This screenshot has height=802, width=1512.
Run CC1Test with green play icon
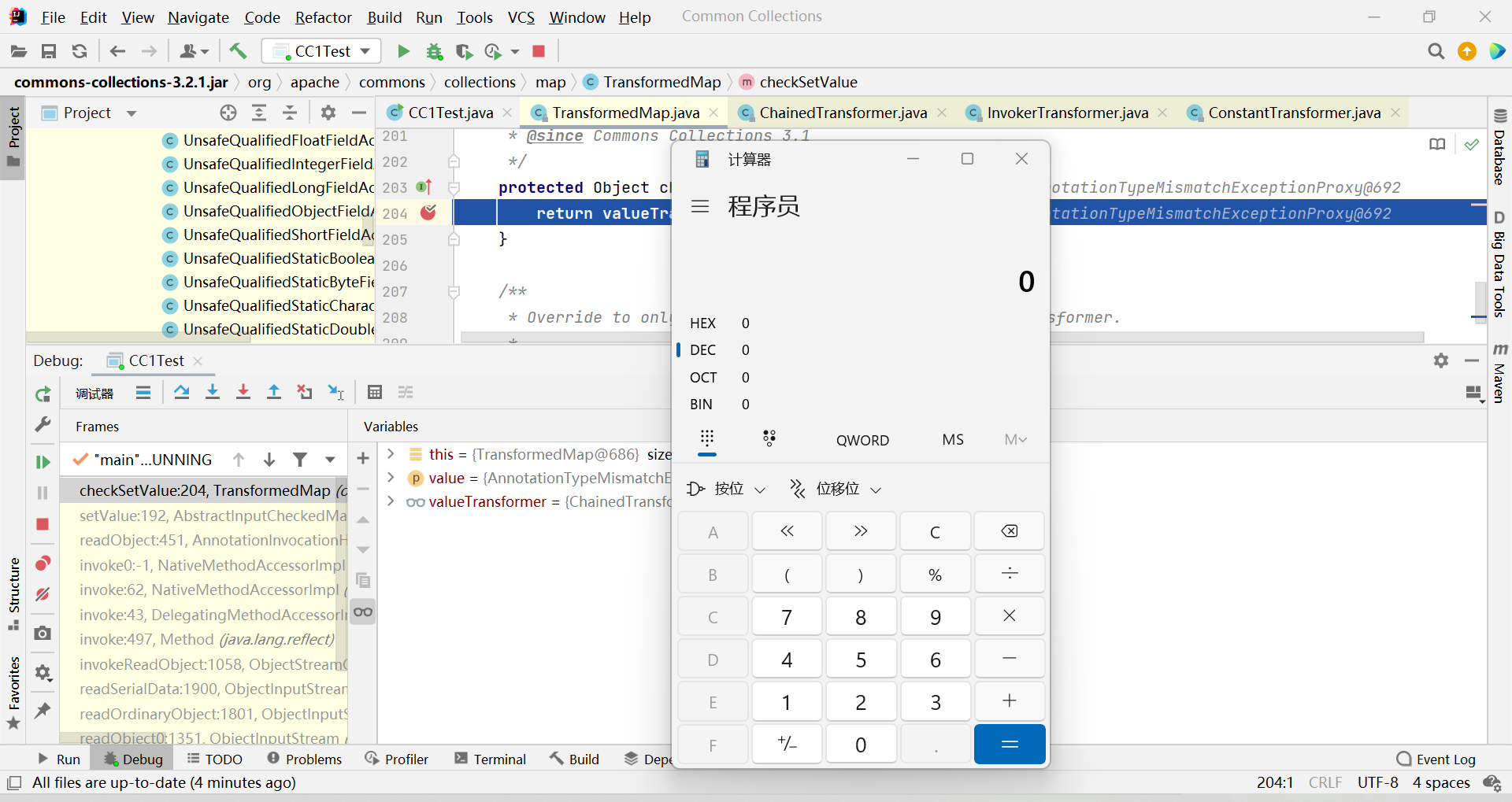click(403, 51)
